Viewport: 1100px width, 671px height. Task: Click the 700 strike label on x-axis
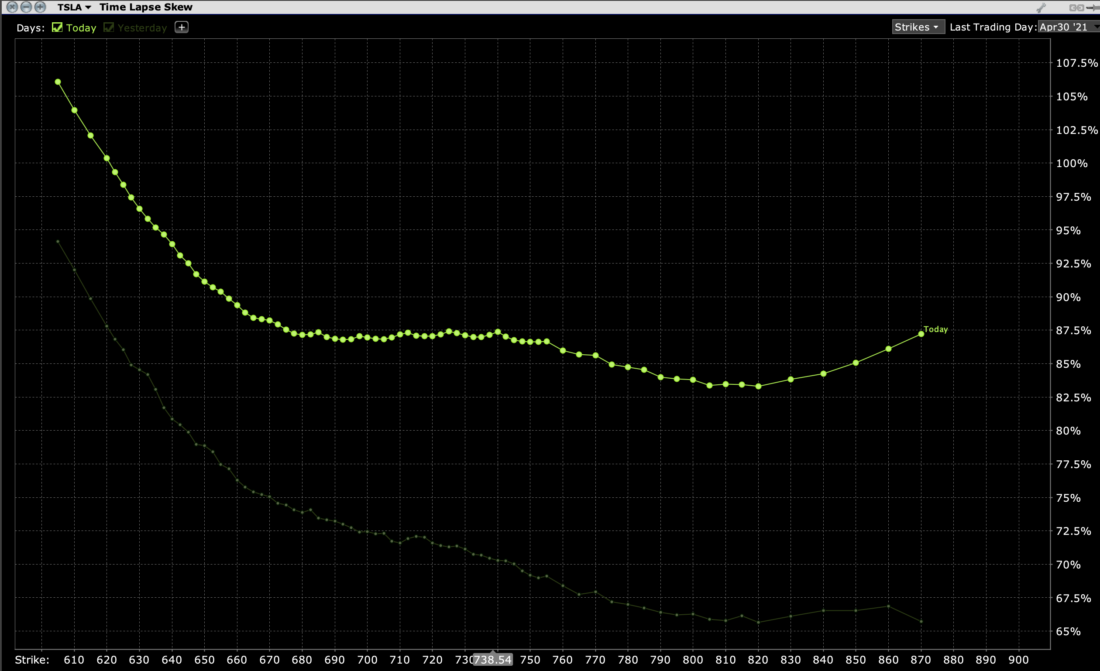(367, 660)
